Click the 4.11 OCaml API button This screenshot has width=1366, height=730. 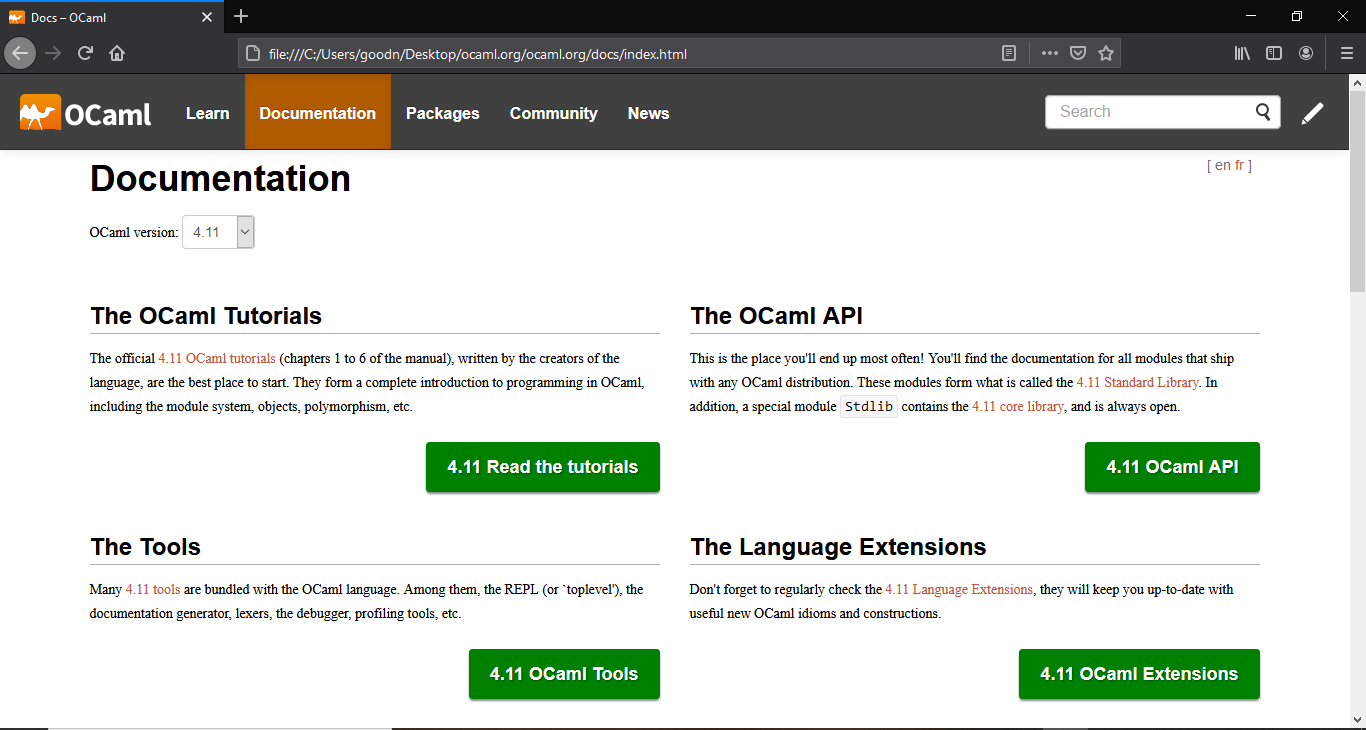pos(1172,467)
